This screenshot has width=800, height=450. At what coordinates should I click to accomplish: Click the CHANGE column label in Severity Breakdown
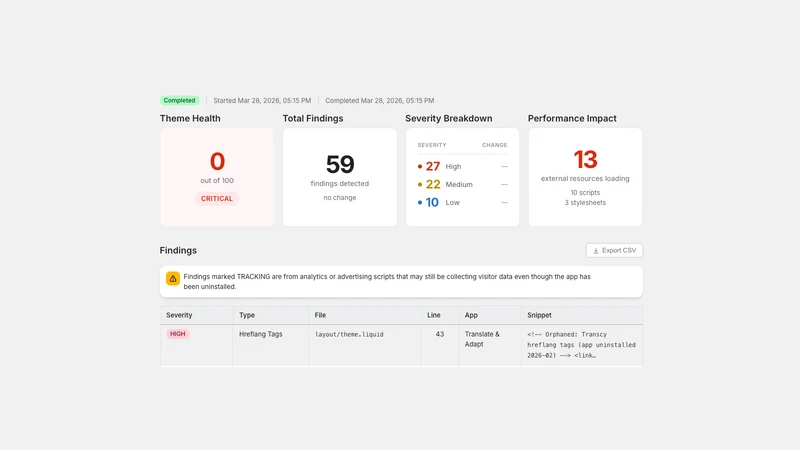pos(494,145)
